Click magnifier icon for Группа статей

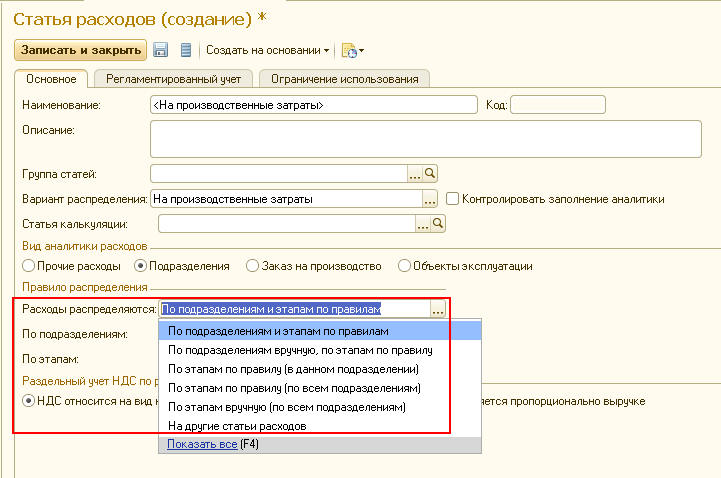click(x=430, y=173)
